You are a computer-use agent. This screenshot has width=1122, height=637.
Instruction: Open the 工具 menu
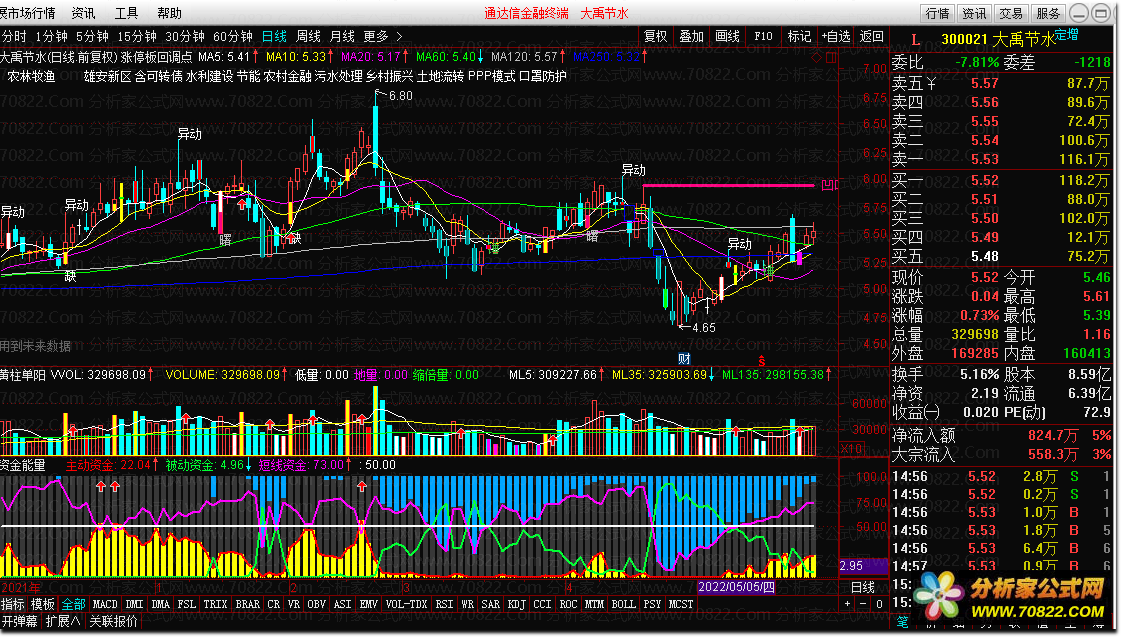126,13
